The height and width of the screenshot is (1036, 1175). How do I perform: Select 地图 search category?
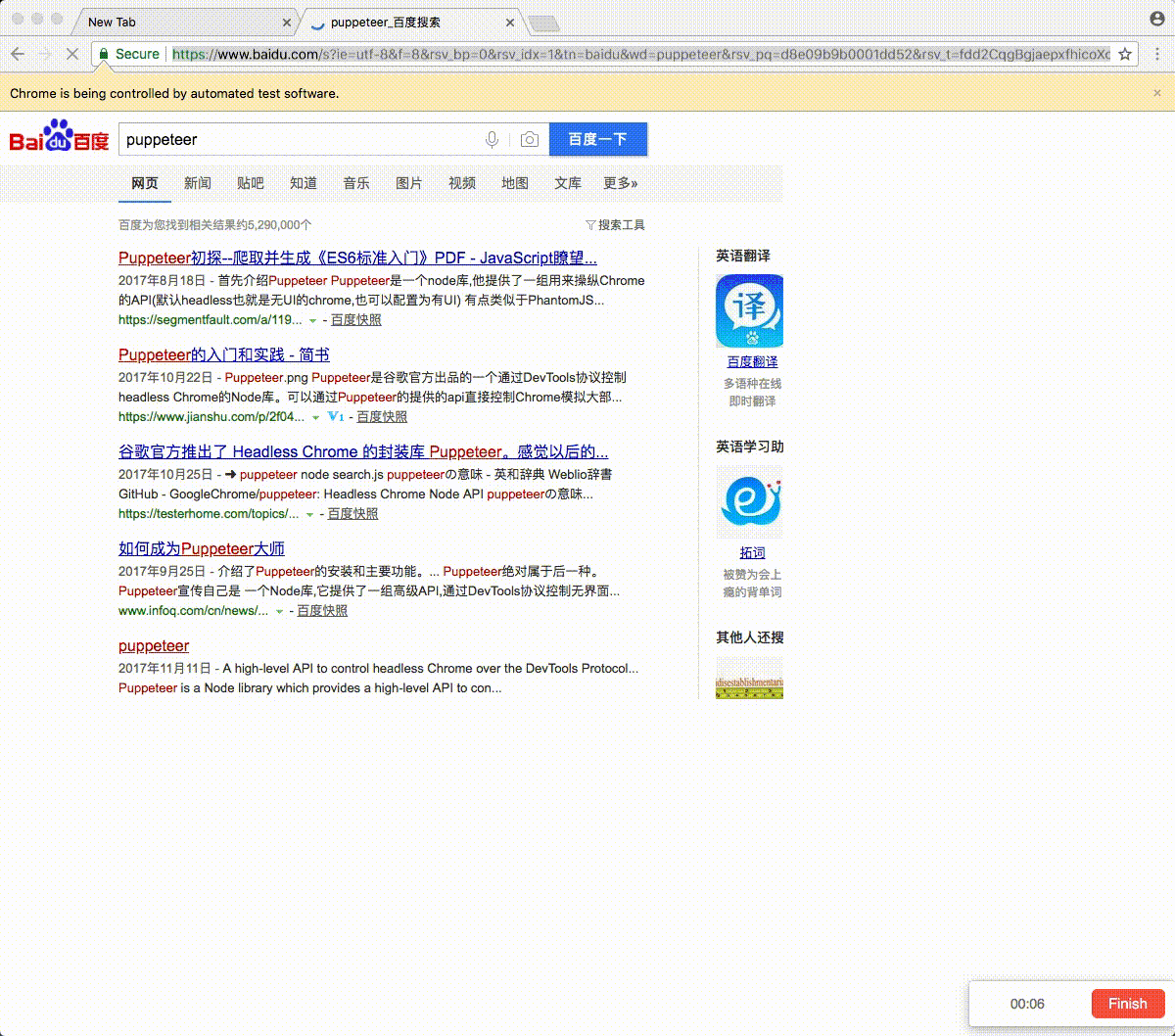pos(515,183)
